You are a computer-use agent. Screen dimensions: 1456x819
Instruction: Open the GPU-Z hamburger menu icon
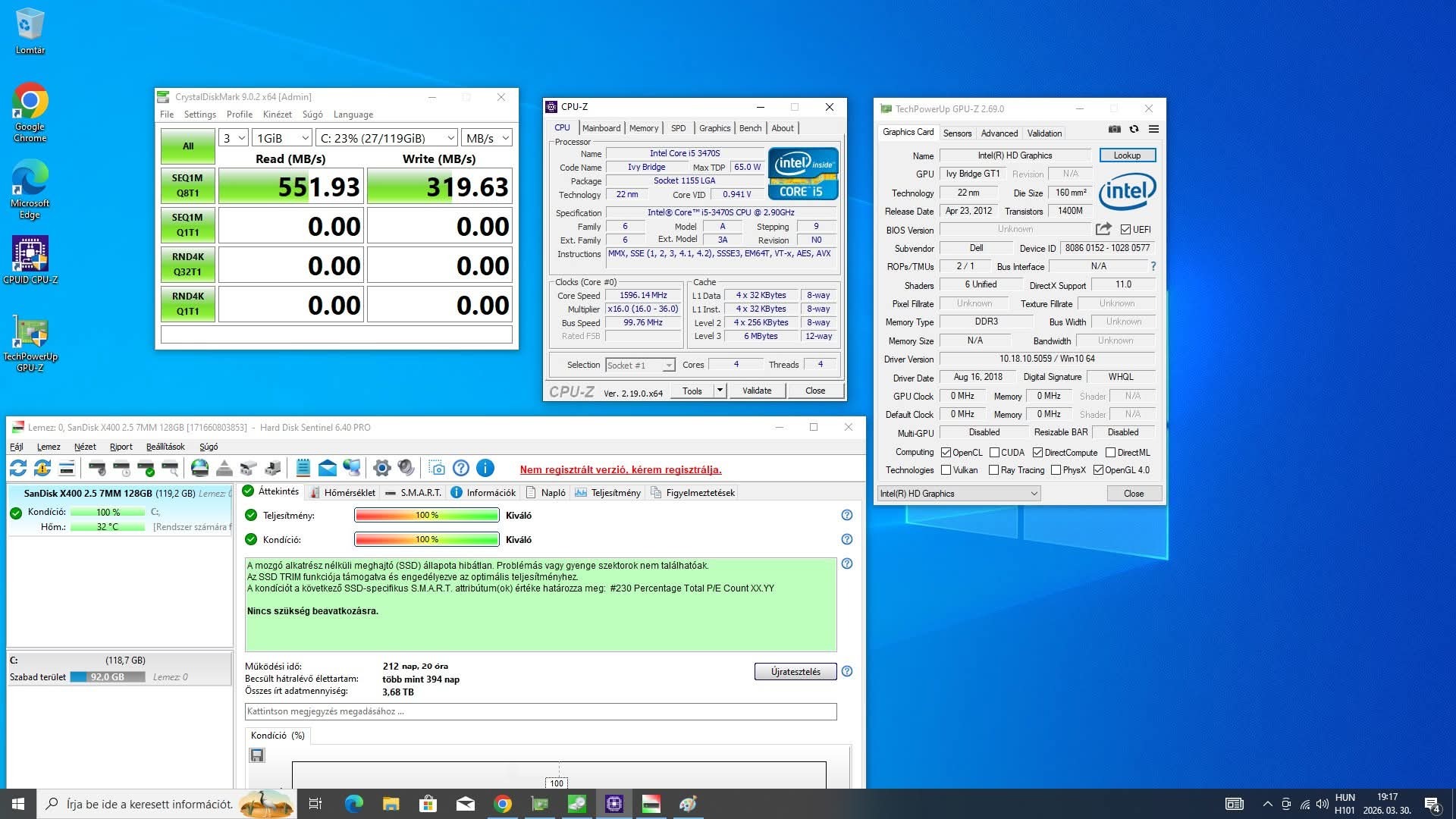[x=1153, y=129]
